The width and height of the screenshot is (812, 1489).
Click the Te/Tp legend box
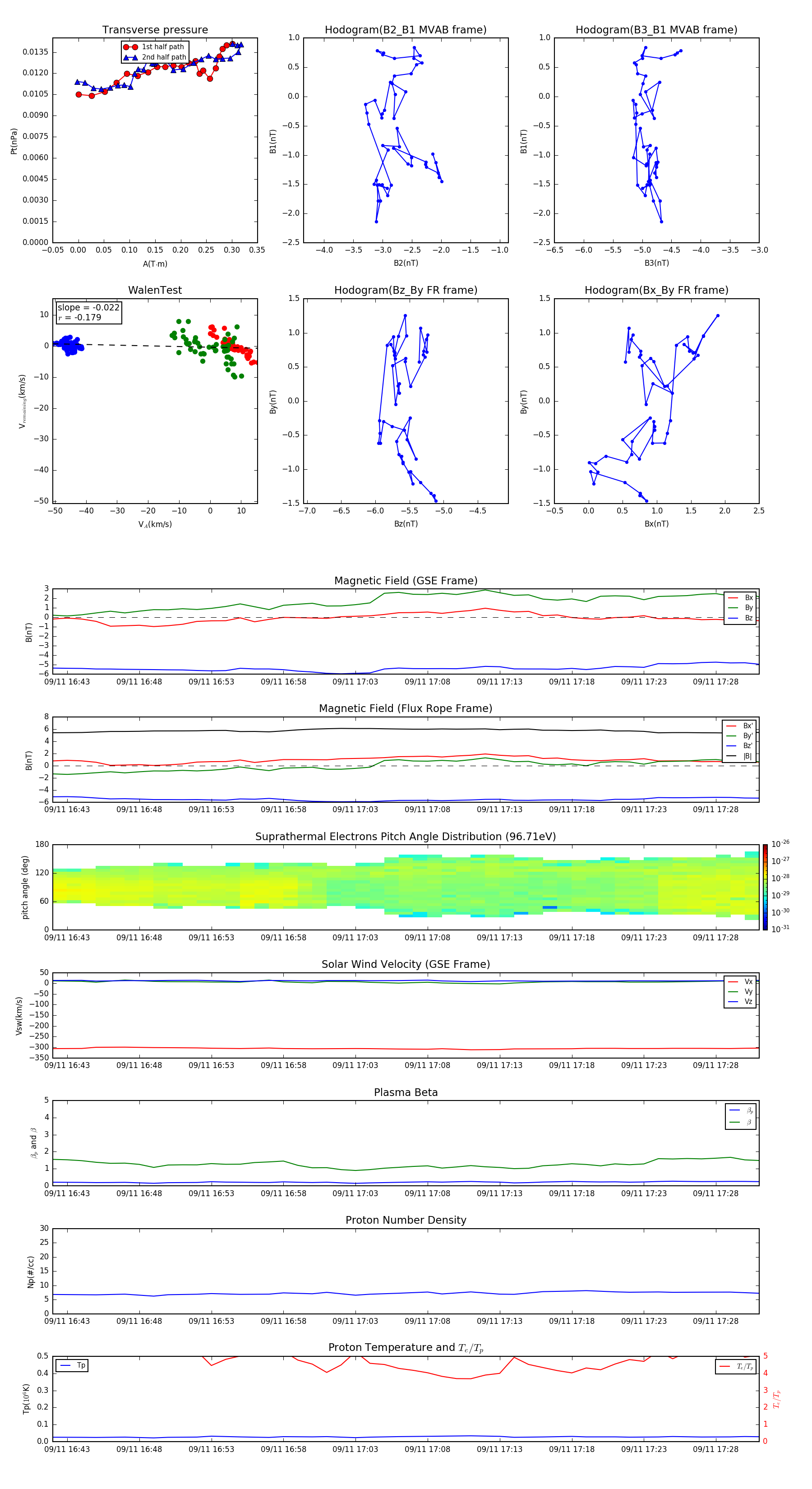(x=736, y=1366)
